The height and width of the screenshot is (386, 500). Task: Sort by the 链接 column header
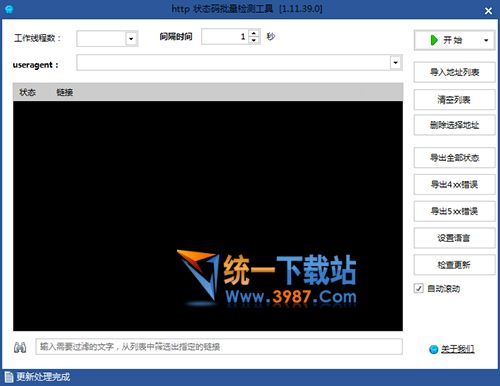[65, 92]
